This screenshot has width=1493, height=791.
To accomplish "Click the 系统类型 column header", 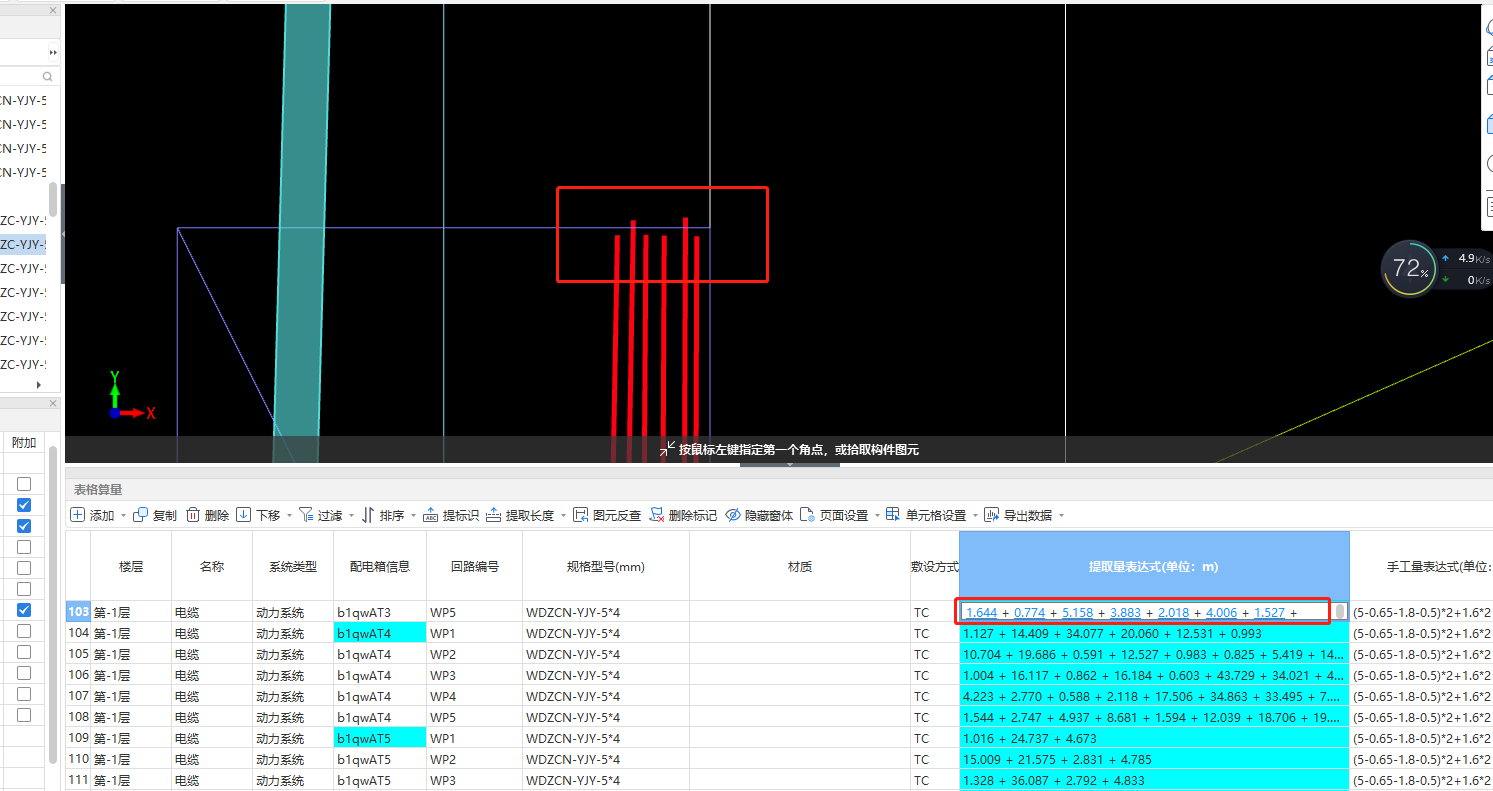I will (293, 566).
